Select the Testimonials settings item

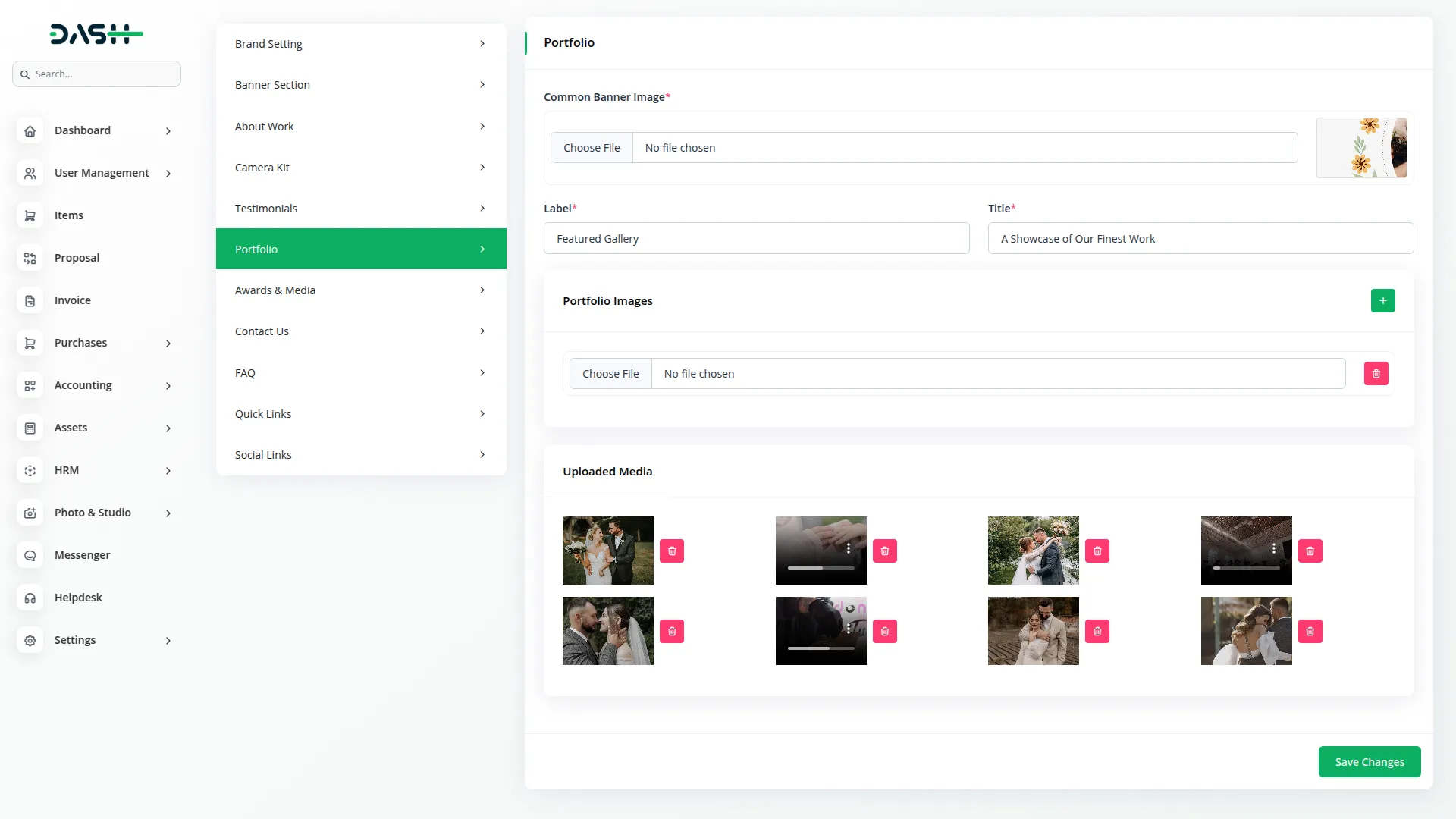(361, 209)
